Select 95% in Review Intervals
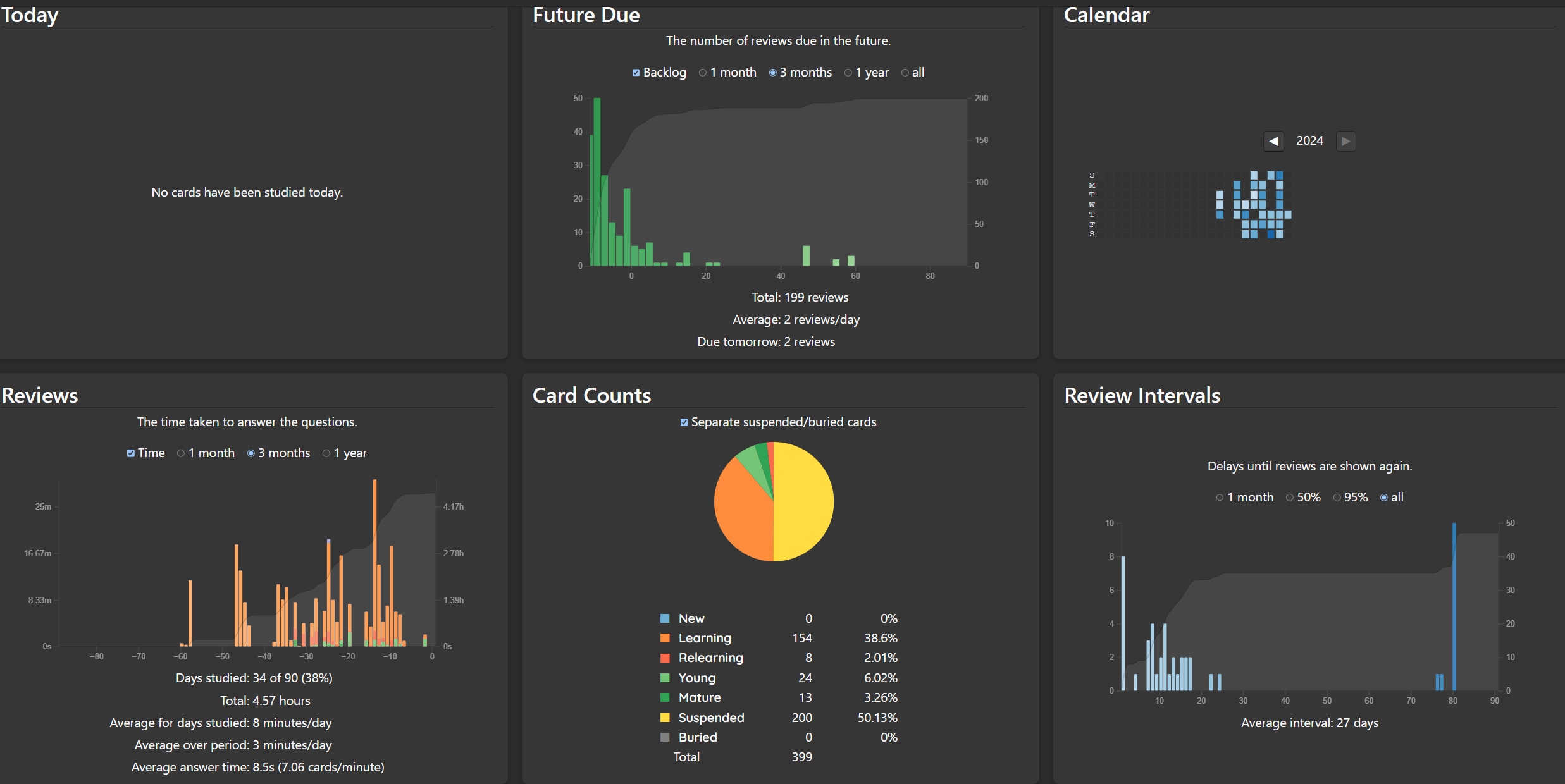The image size is (1565, 784). [x=1337, y=498]
